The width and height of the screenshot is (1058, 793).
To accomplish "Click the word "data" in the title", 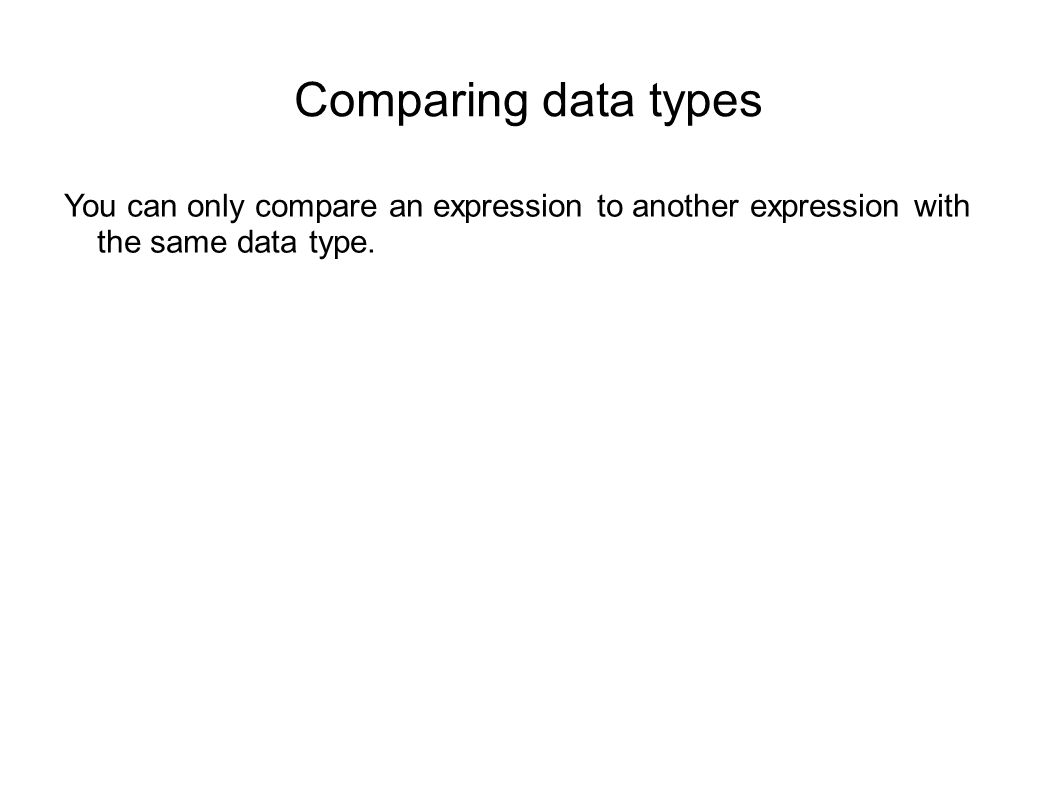I will click(x=588, y=100).
